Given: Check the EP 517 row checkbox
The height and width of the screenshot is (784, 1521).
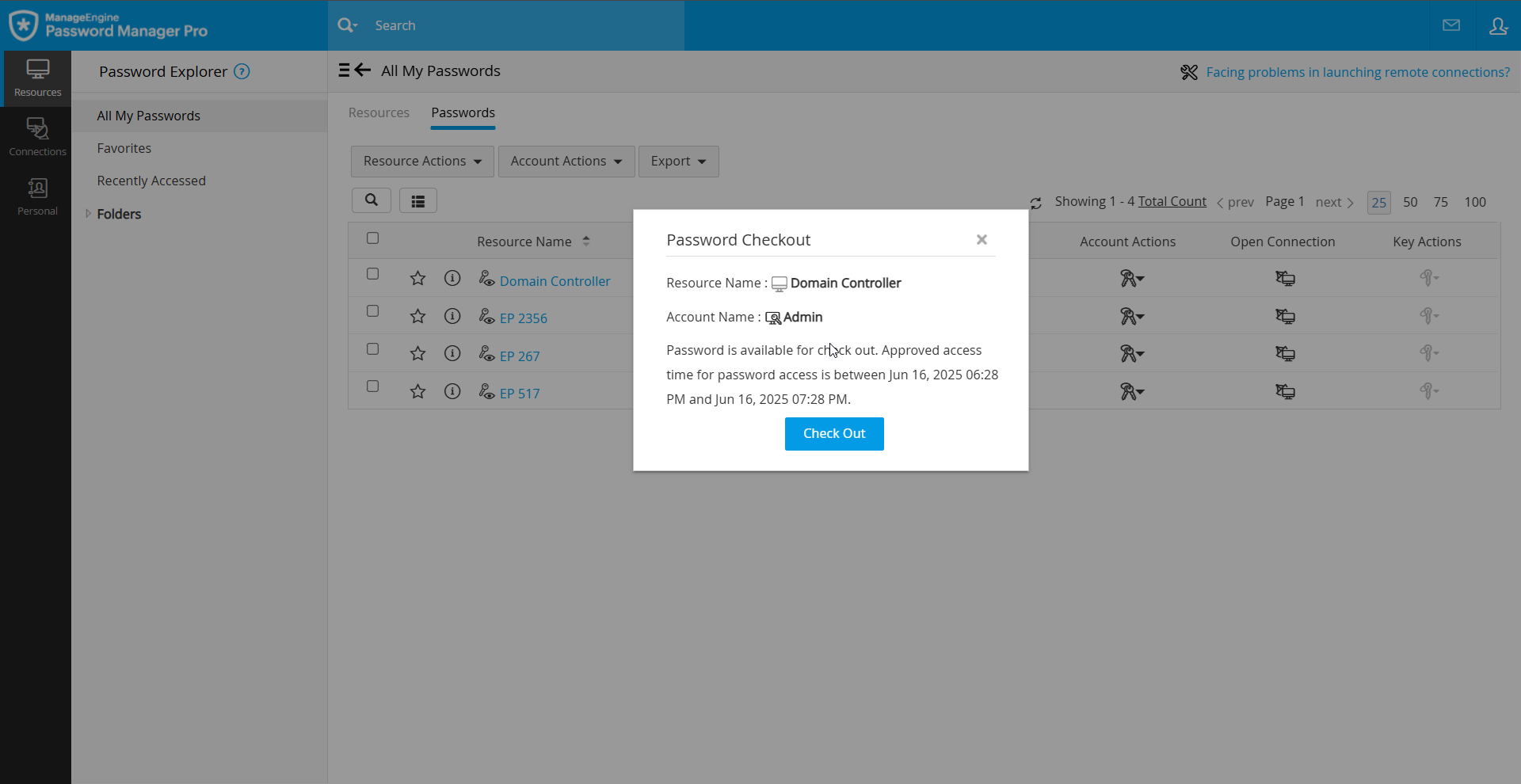Looking at the screenshot, I should tap(373, 386).
